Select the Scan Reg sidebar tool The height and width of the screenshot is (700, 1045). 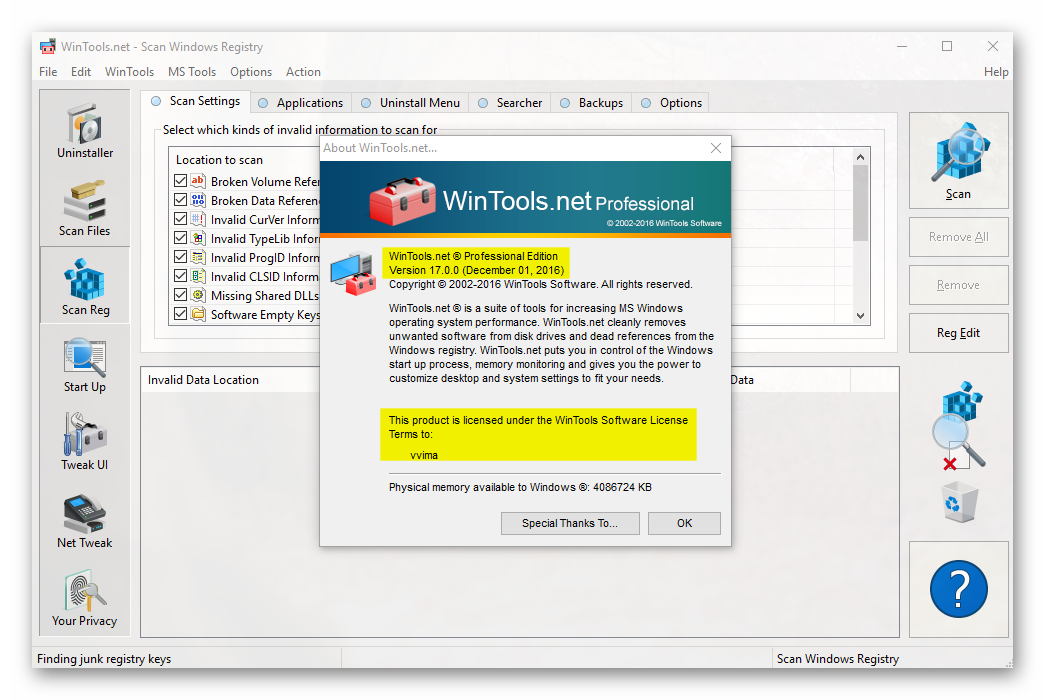85,285
